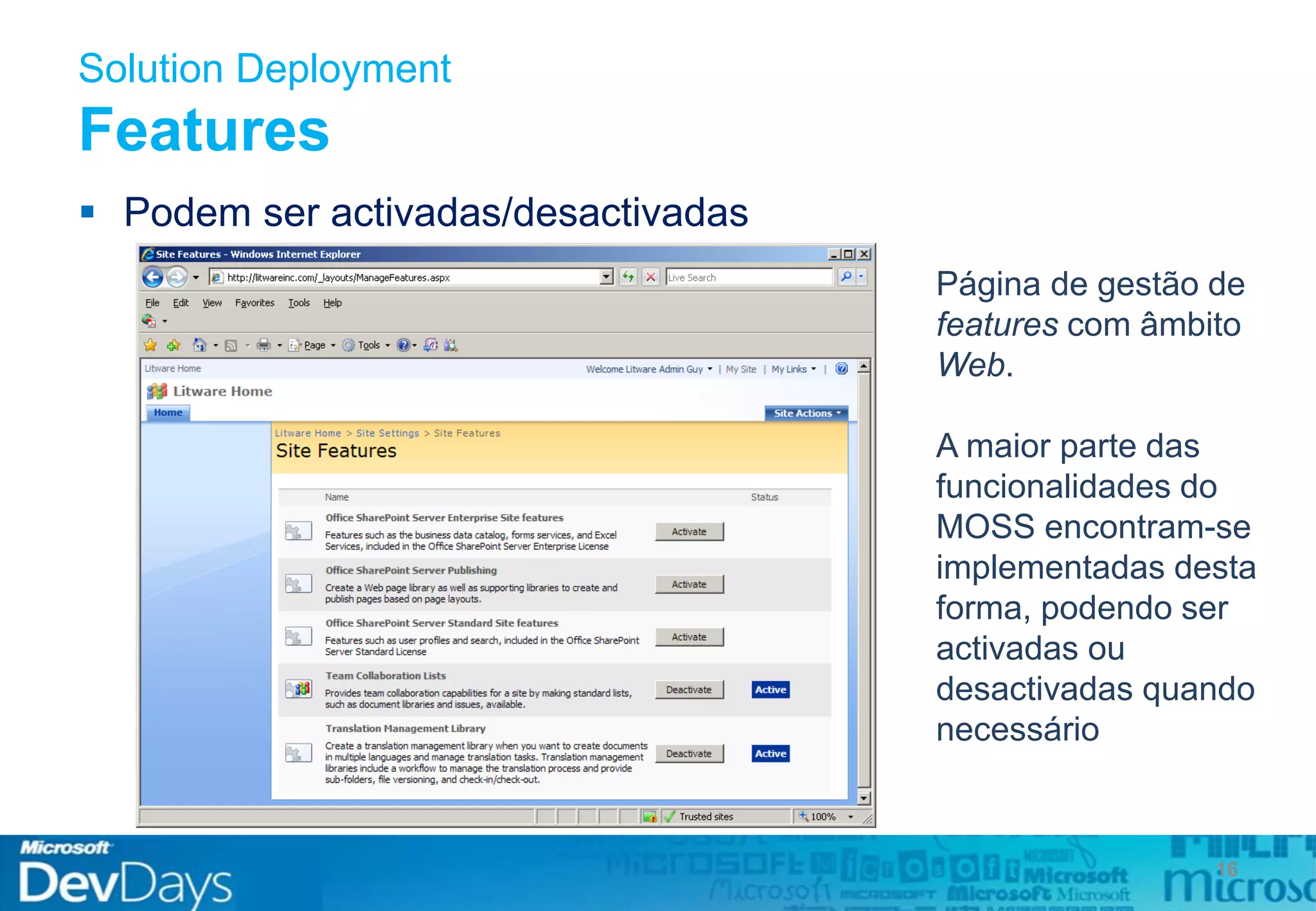Click the Print icon
Image resolution: width=1316 pixels, height=911 pixels.
click(x=263, y=346)
